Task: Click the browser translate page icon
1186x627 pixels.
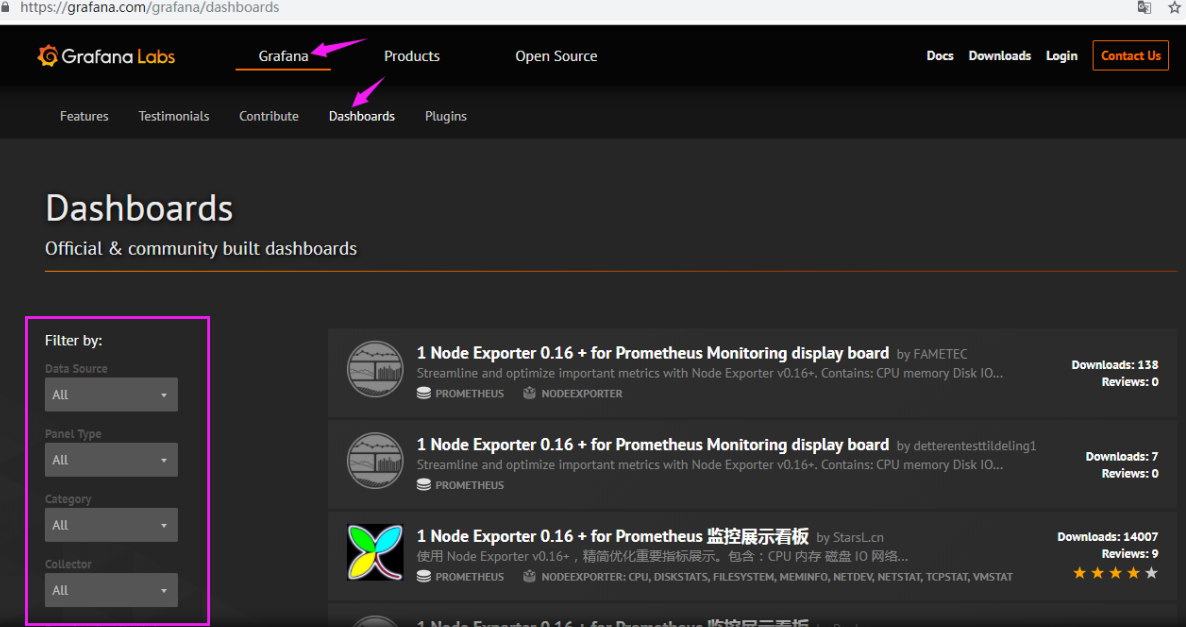Action: tap(1144, 8)
